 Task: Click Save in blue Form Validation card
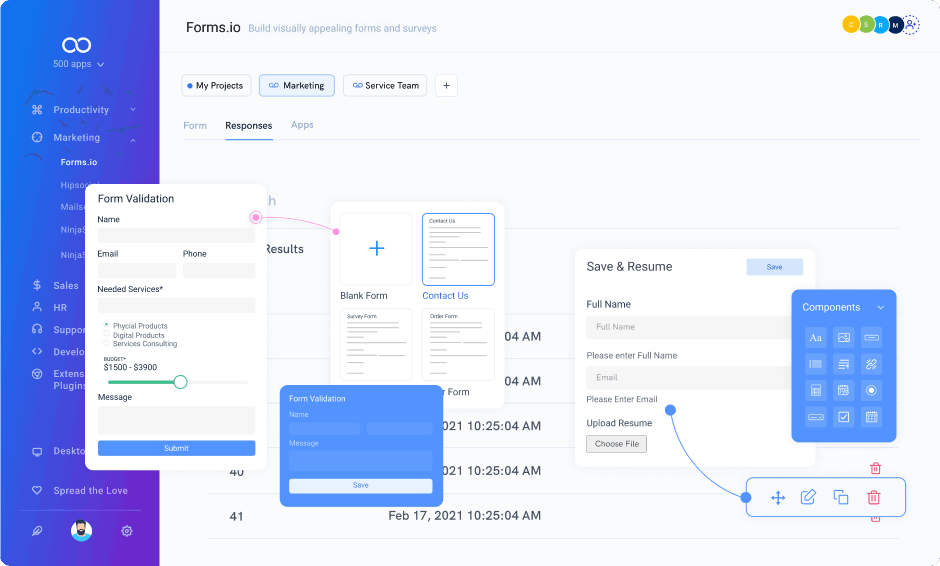point(361,486)
